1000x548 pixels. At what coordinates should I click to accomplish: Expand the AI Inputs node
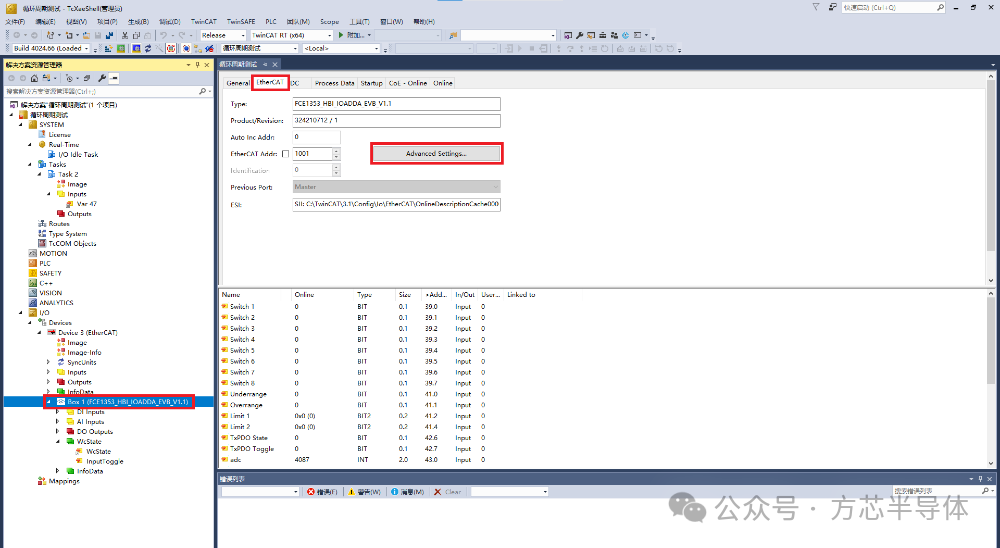pyautogui.click(x=57, y=422)
